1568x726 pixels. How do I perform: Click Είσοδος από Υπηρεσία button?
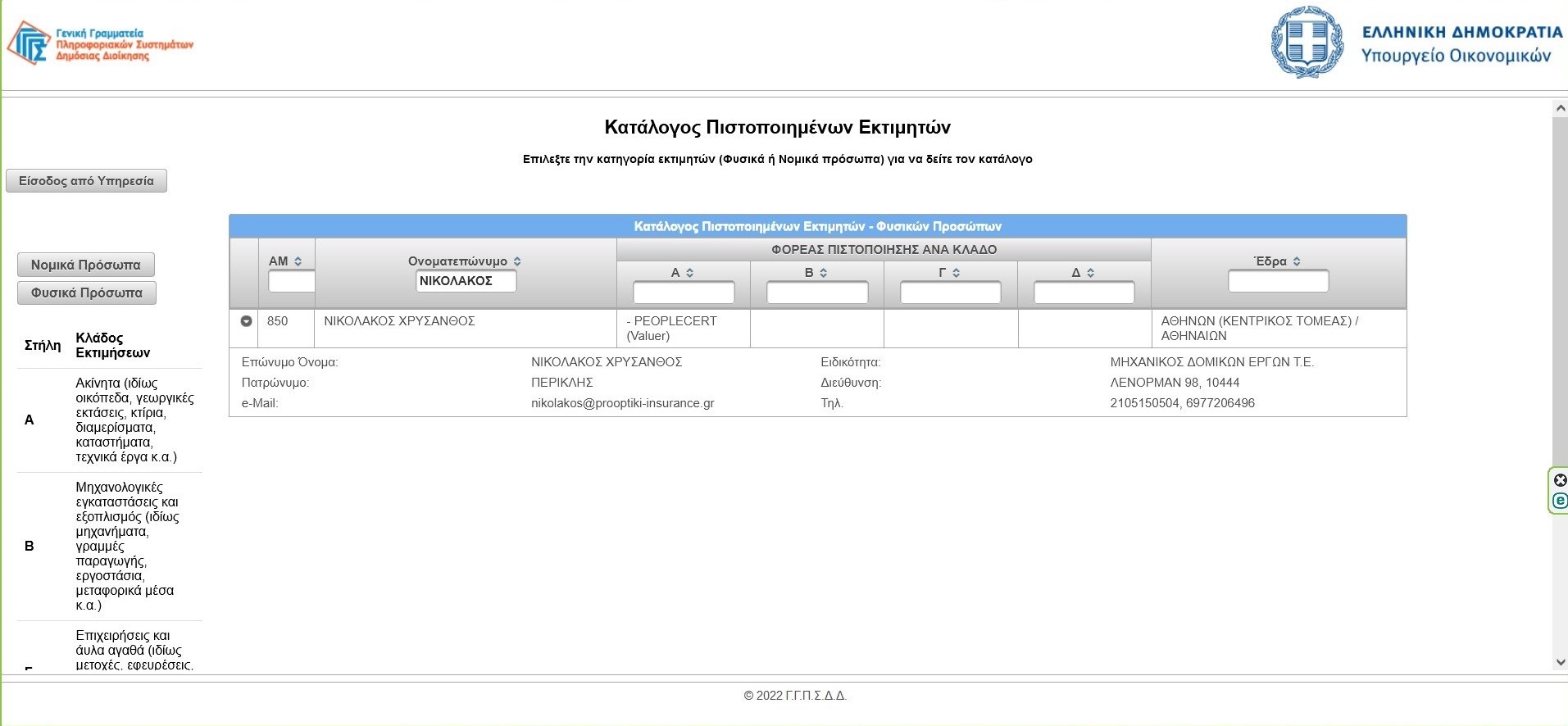tap(86, 180)
